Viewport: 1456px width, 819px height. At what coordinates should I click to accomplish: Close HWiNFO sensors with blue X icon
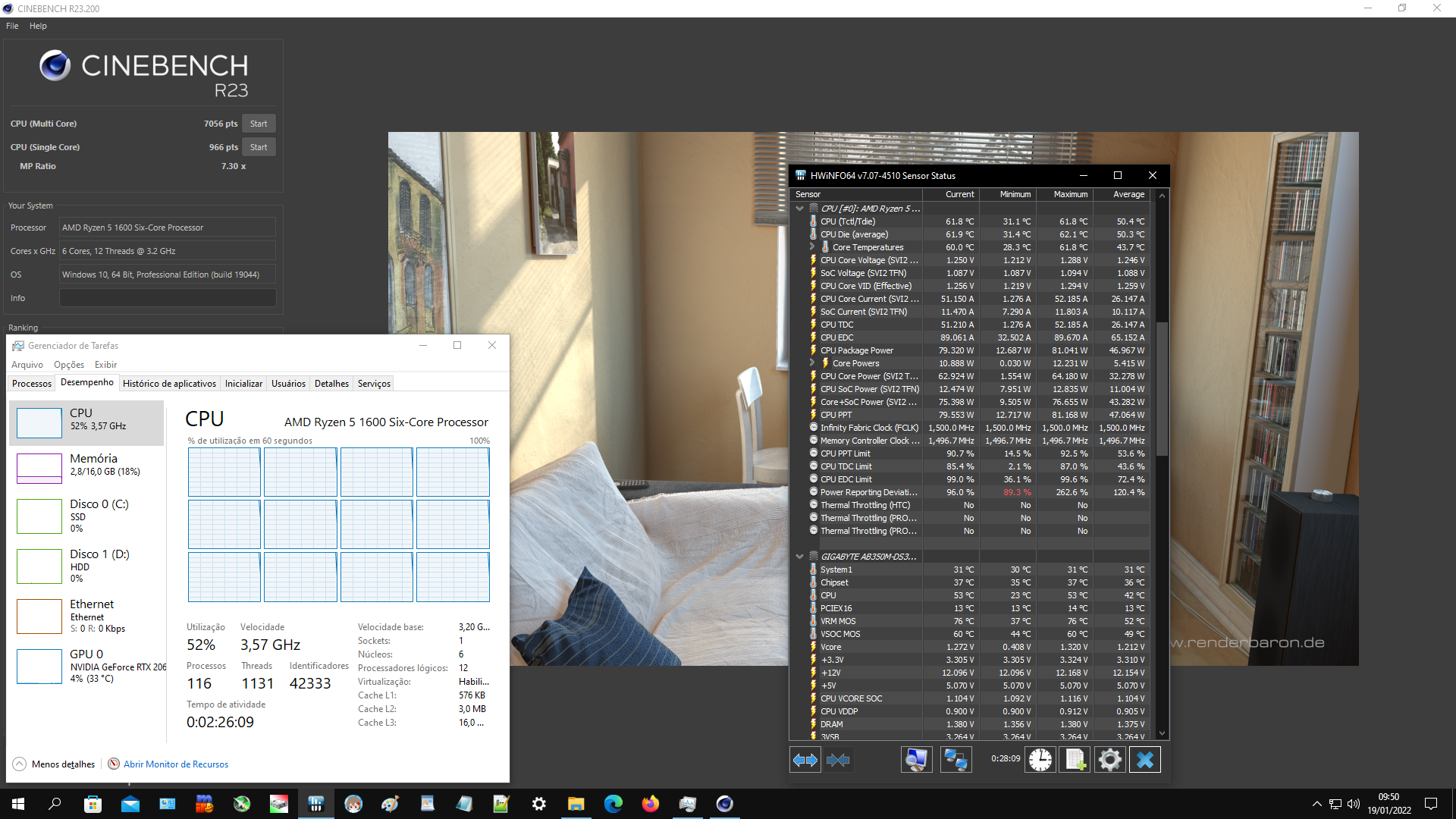point(1145,759)
